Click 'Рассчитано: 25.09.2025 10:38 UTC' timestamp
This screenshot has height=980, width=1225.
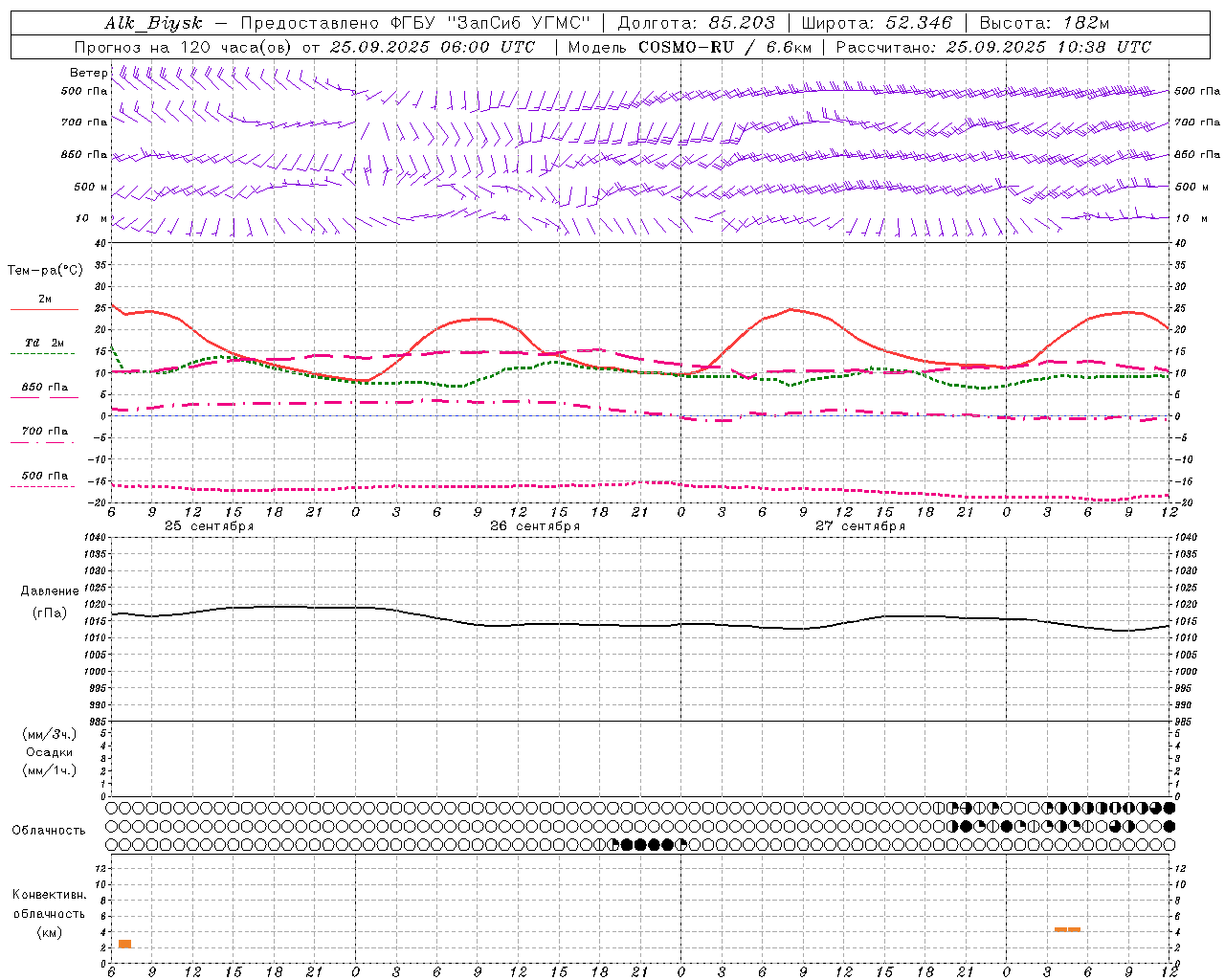tap(993, 47)
